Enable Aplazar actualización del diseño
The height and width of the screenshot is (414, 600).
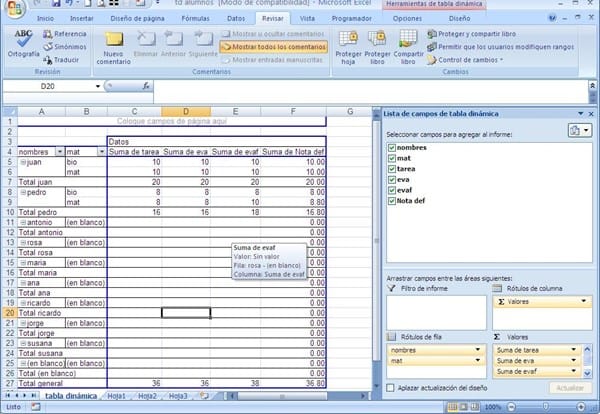[390, 388]
